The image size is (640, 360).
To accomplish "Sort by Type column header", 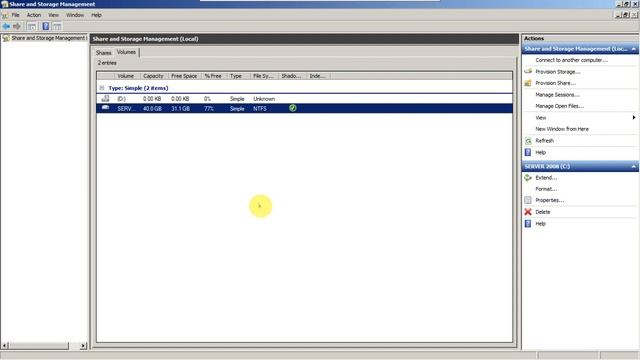I will coord(238,76).
